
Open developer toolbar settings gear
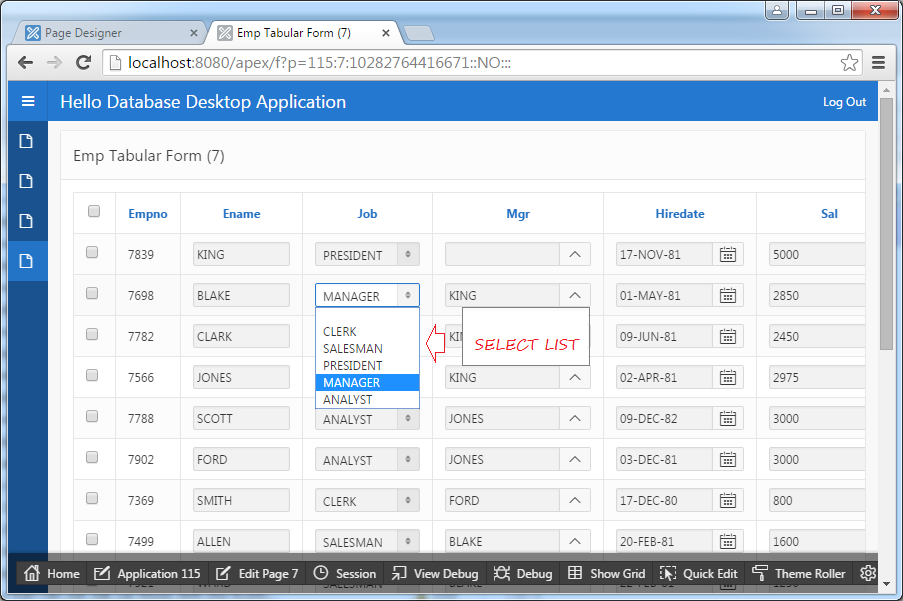868,573
